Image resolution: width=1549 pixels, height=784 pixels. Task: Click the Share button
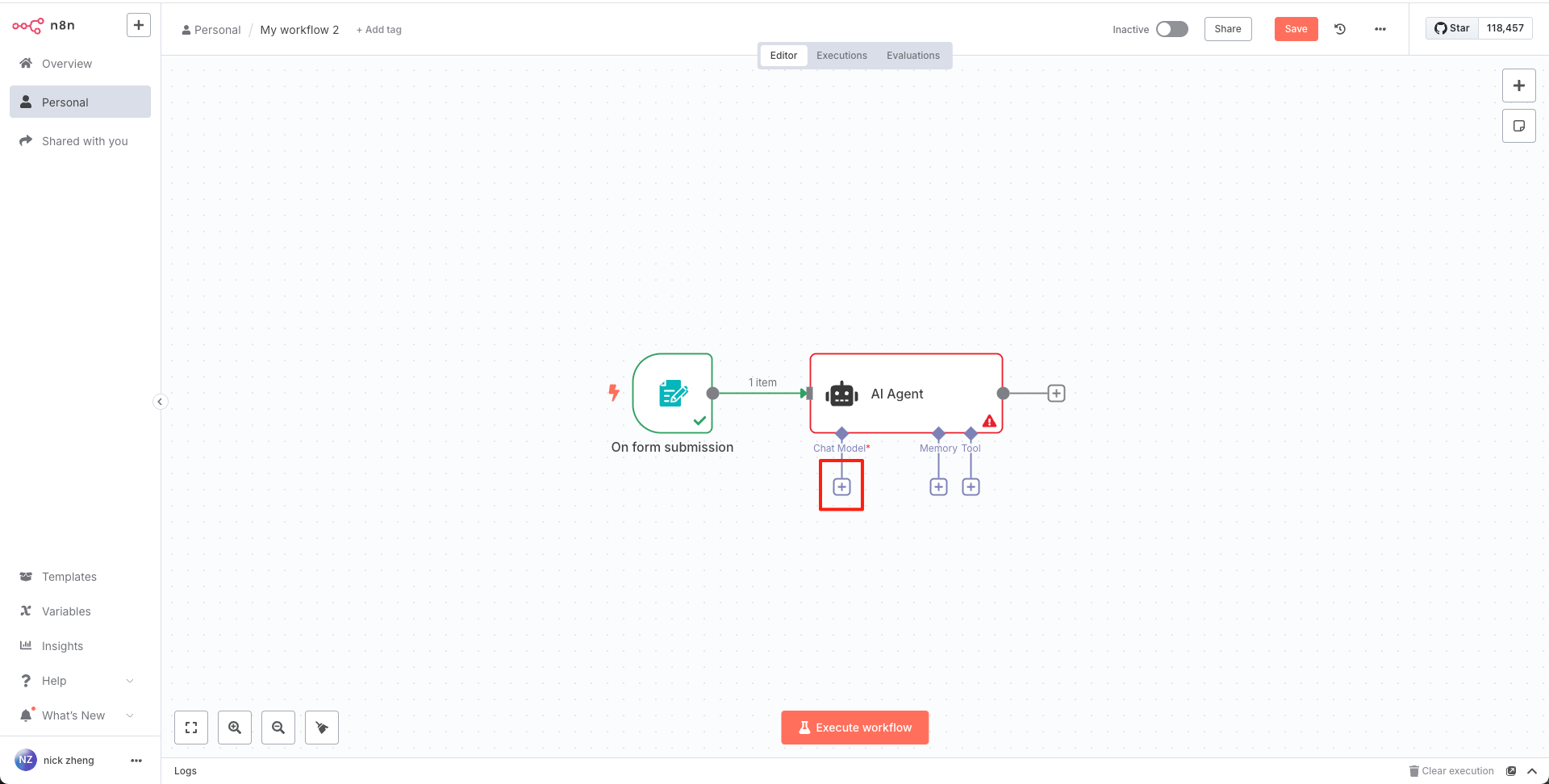click(1228, 29)
